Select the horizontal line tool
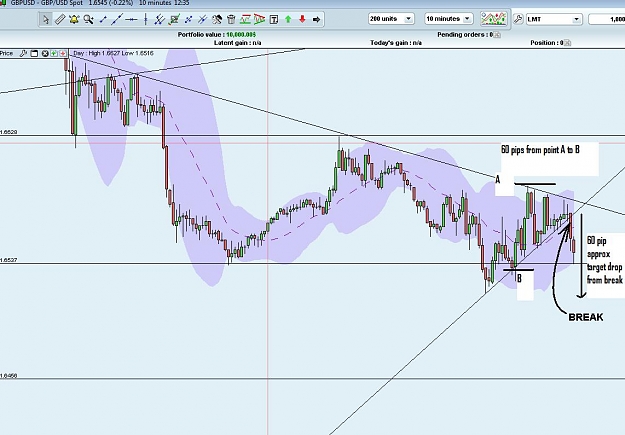The width and height of the screenshot is (625, 435). [131, 19]
